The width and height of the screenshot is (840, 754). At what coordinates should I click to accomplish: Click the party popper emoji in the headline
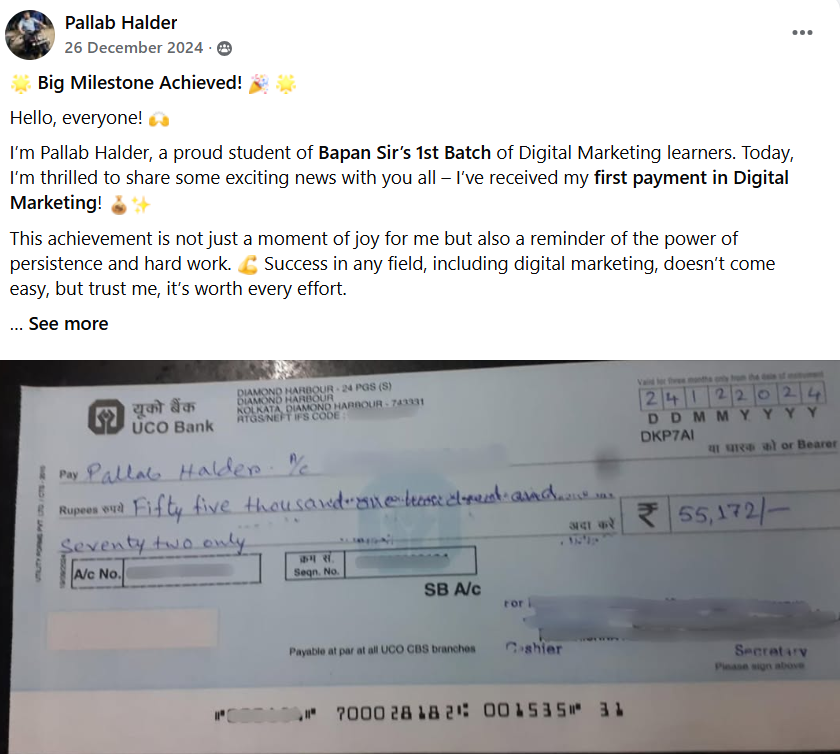(259, 84)
